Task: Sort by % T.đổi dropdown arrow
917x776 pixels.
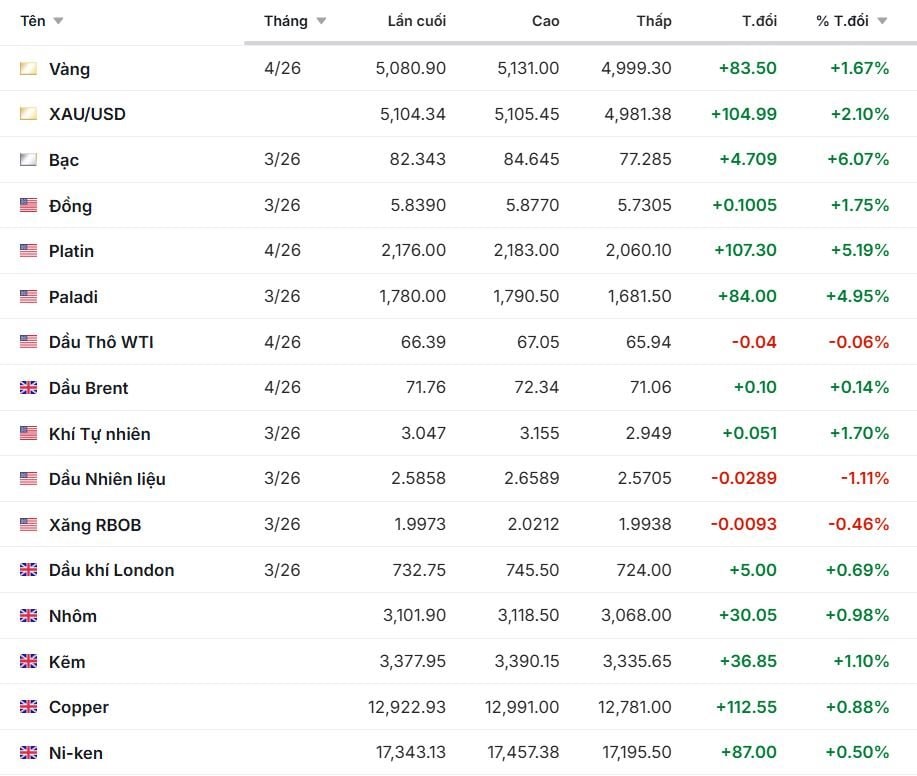Action: (882, 21)
